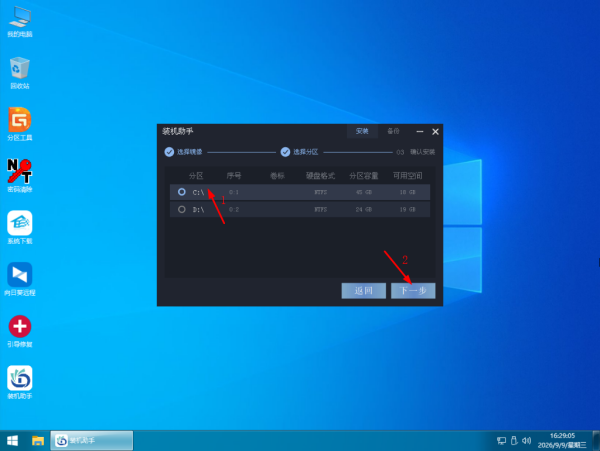Click the volume speaker tray icon

(527, 441)
